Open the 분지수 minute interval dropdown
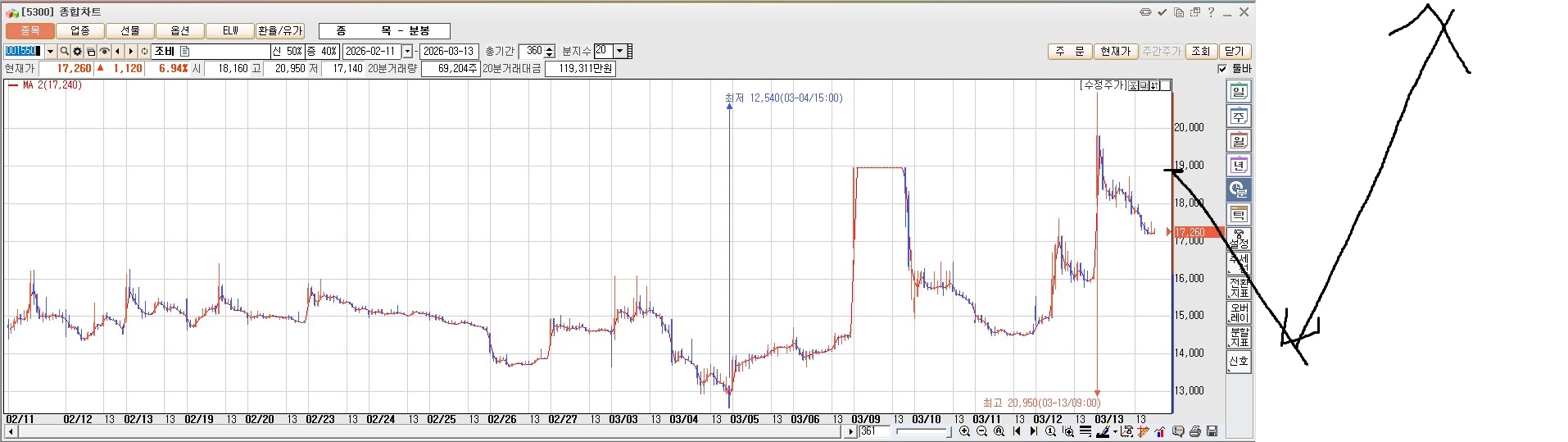Screen dimensions: 1568x442 point(619,51)
